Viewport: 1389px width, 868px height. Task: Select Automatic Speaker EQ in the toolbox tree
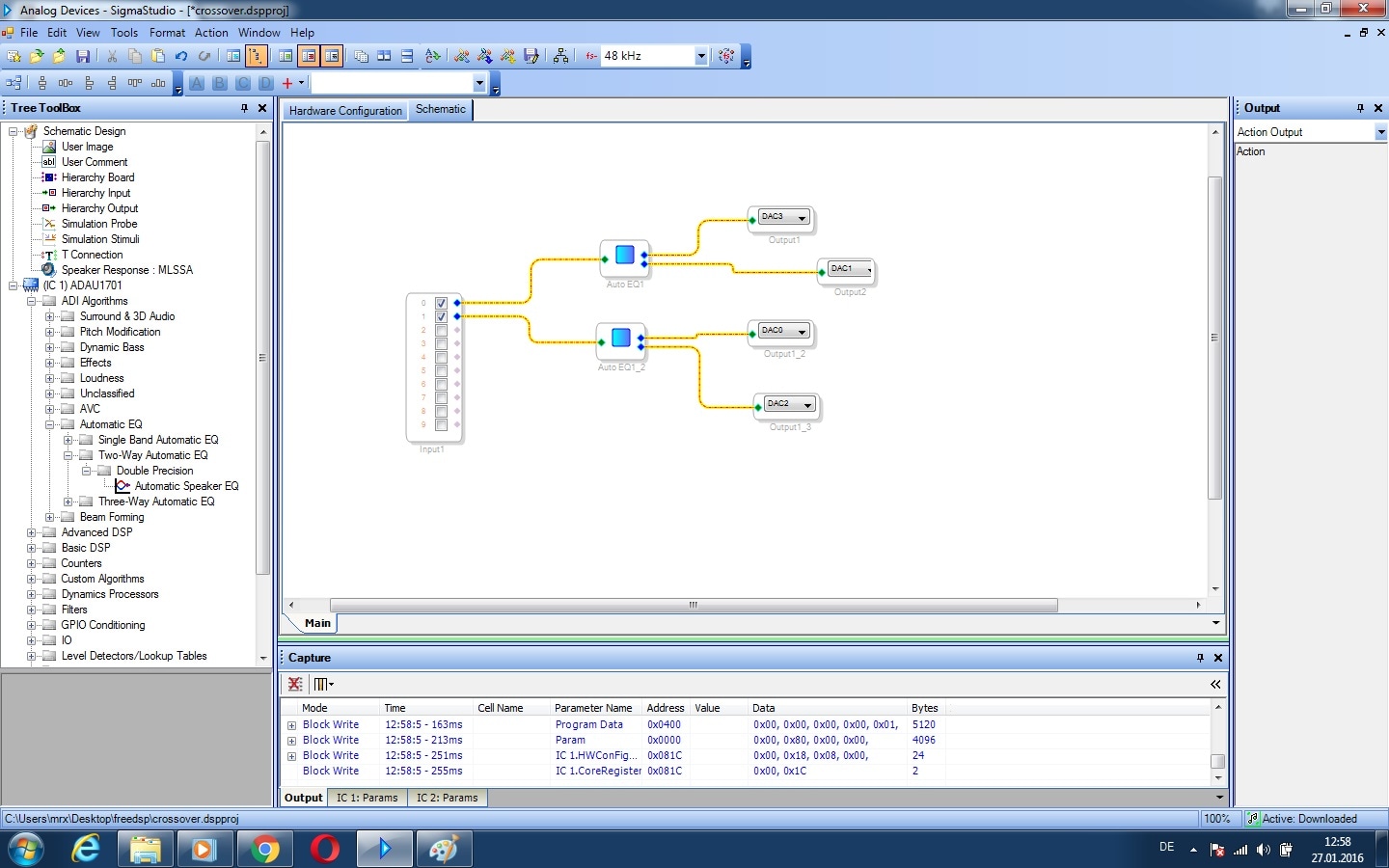pos(186,486)
